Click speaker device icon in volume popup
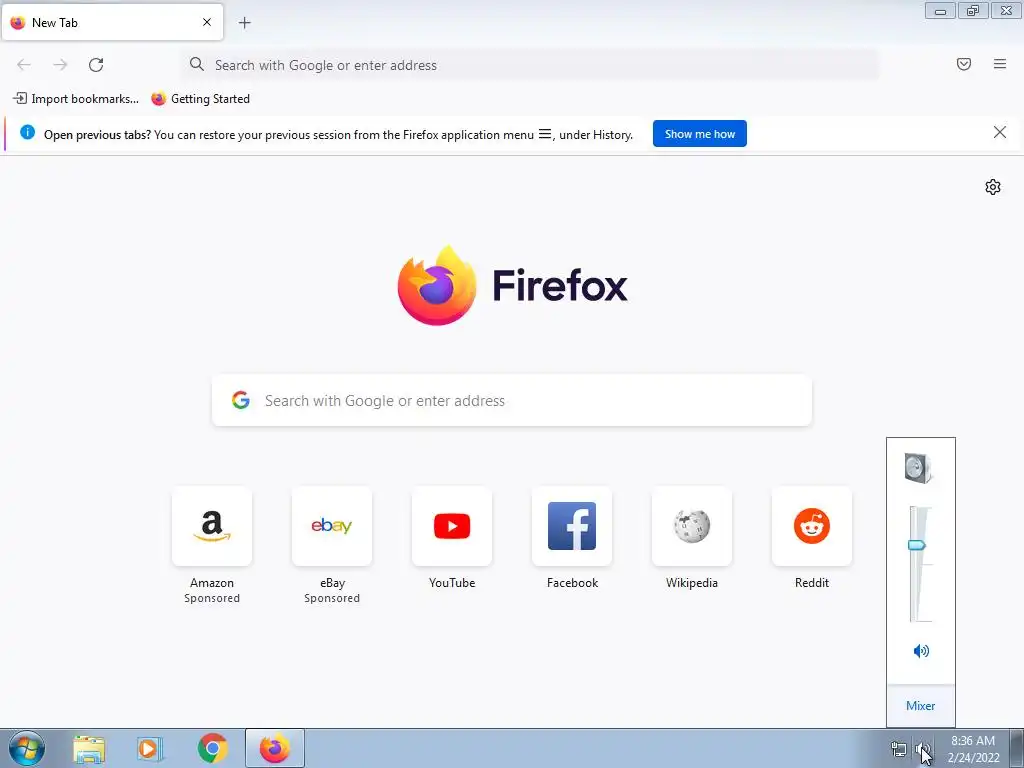Screen dimensions: 1024x768 [919, 468]
